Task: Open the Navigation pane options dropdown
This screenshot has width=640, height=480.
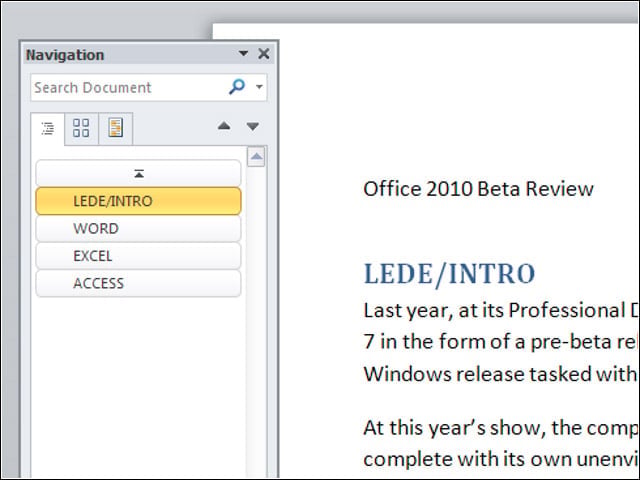Action: coord(243,53)
